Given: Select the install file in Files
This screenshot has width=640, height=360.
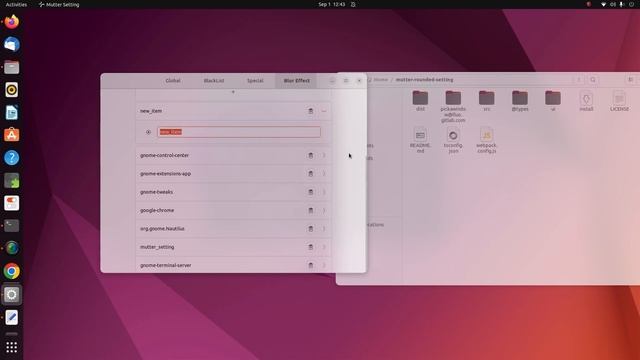Looking at the screenshot, I should [x=586, y=101].
